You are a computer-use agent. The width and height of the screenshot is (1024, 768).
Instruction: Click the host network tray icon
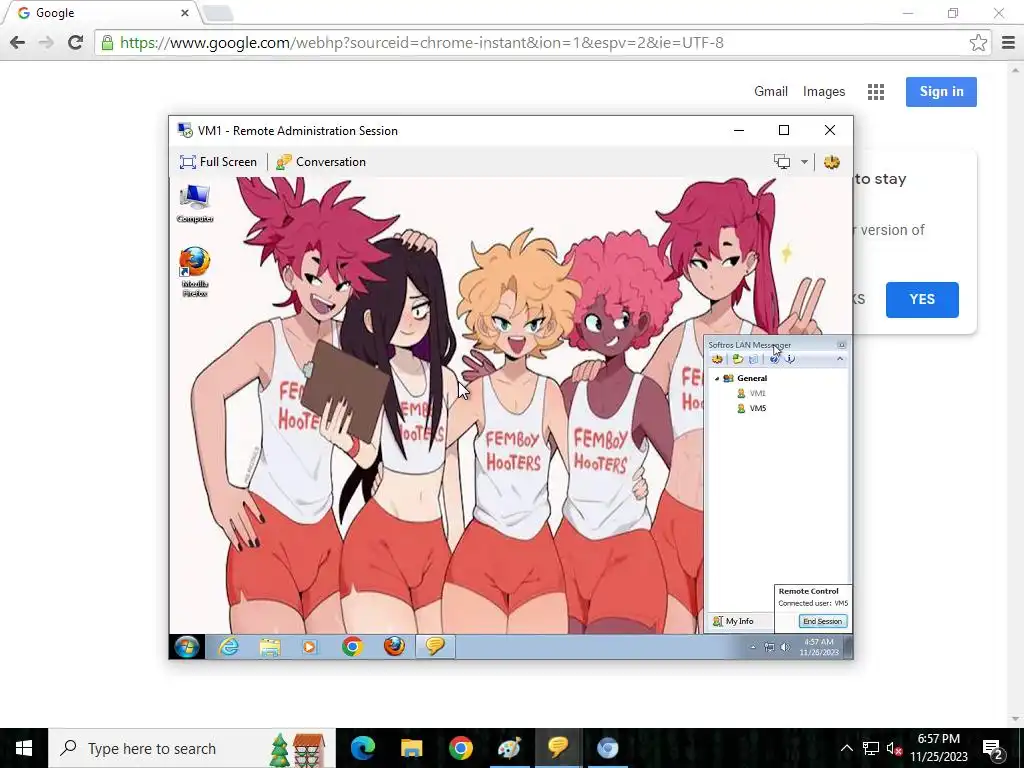pyautogui.click(x=871, y=748)
